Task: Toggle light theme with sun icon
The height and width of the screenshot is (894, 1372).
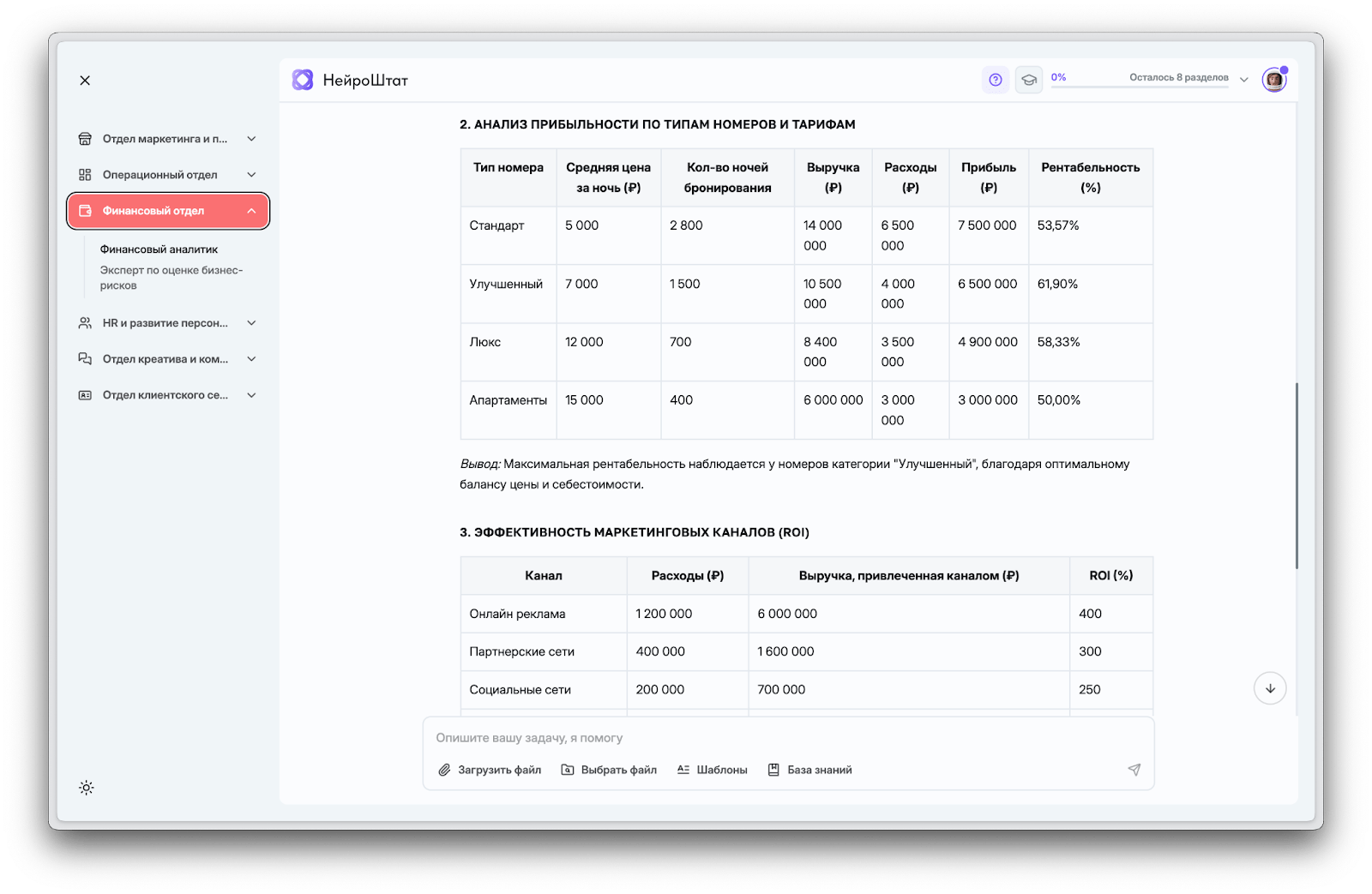Action: coord(86,788)
